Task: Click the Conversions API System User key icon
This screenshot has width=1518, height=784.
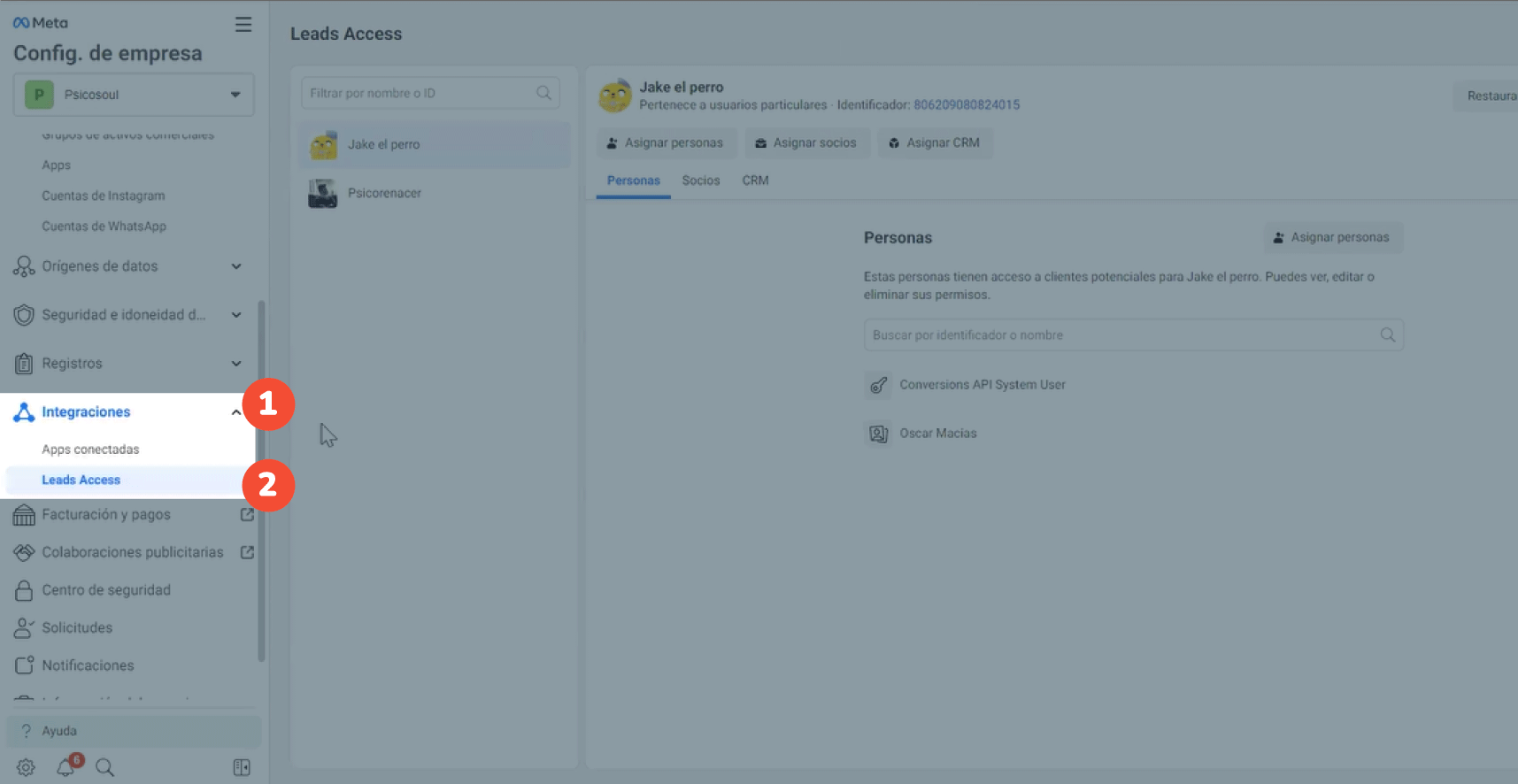Action: (878, 385)
